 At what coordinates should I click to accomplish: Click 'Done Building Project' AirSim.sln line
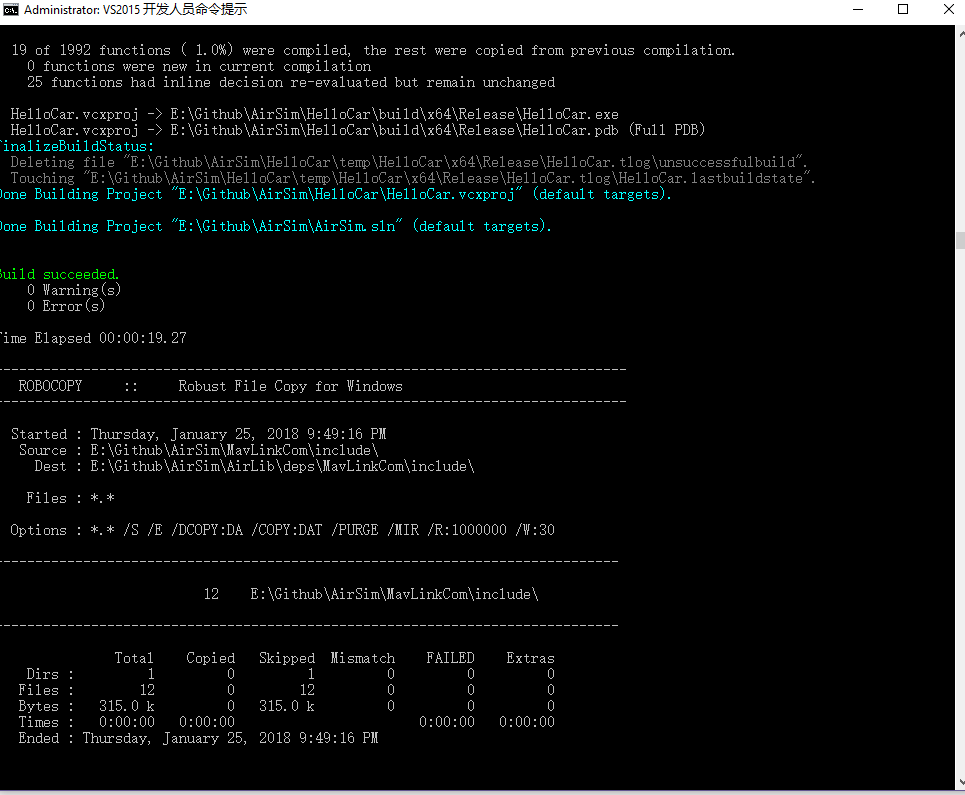[276, 226]
